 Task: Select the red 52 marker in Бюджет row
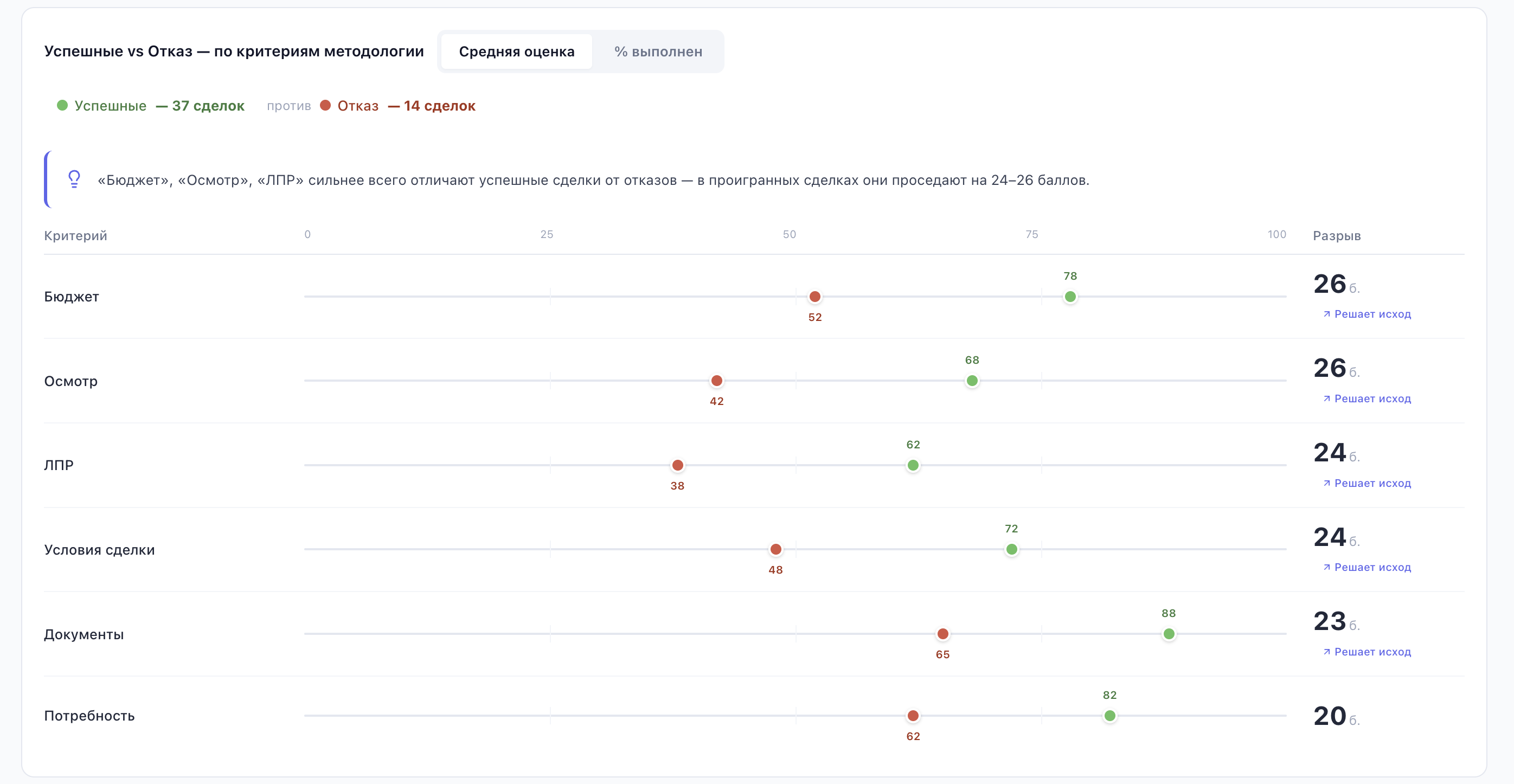coord(814,297)
